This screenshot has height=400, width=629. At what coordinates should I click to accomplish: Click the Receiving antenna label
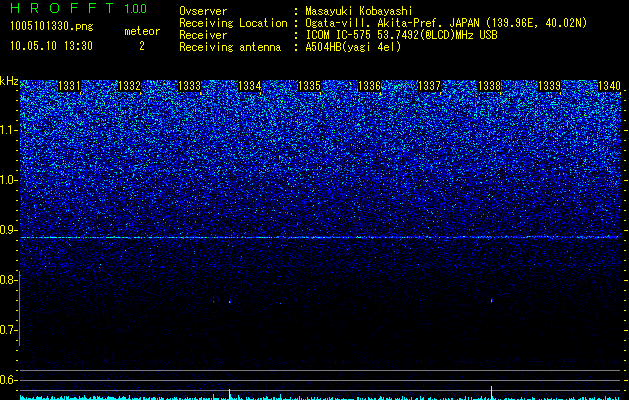coord(230,47)
